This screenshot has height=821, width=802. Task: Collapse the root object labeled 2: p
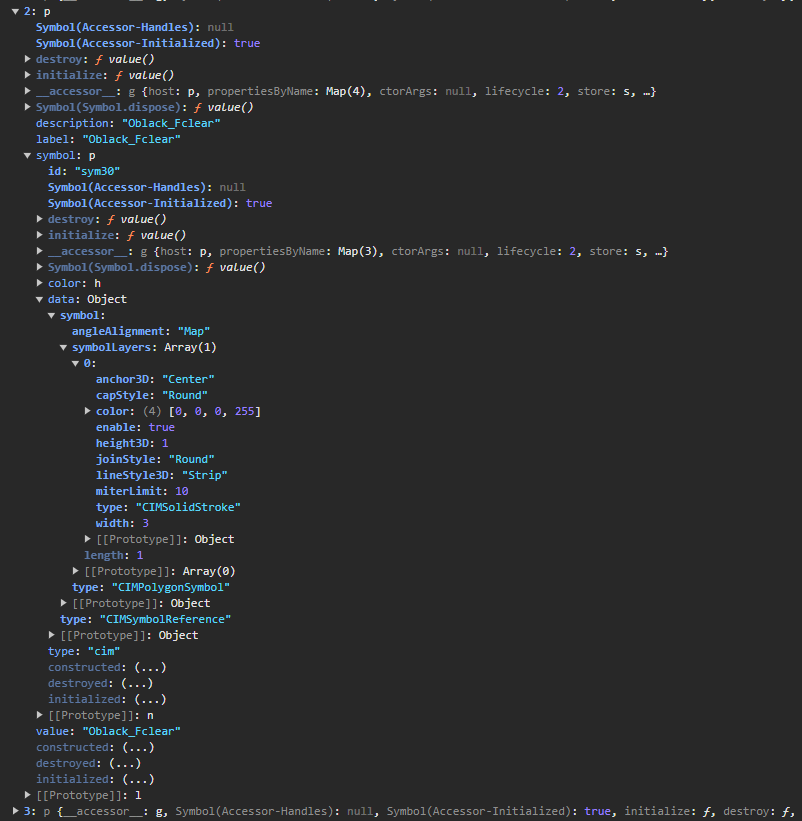(x=16, y=11)
